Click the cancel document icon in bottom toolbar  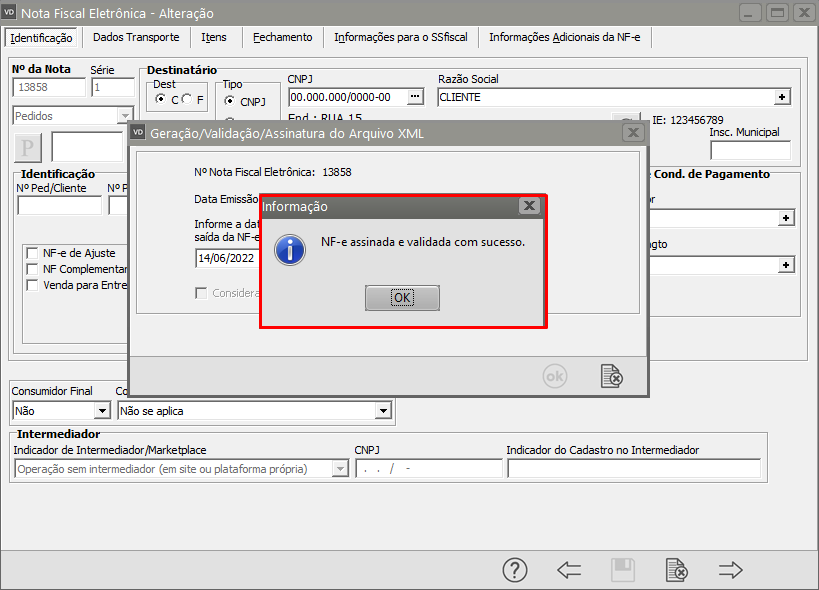coord(677,570)
